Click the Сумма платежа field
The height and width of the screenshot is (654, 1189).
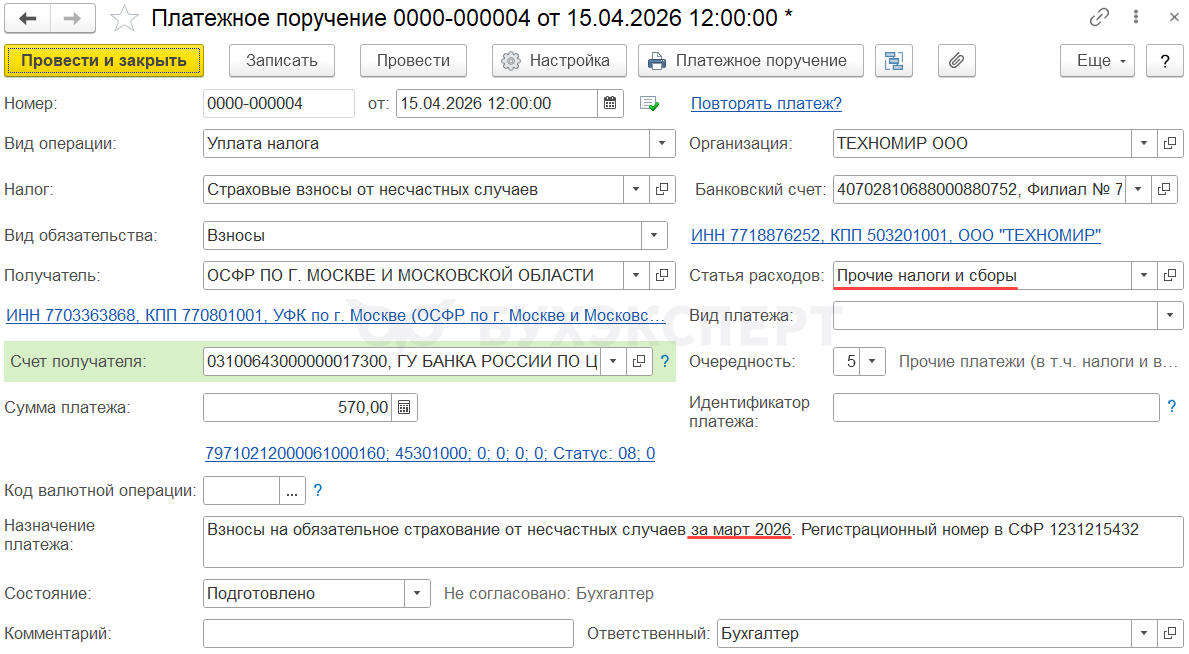pyautogui.click(x=298, y=407)
